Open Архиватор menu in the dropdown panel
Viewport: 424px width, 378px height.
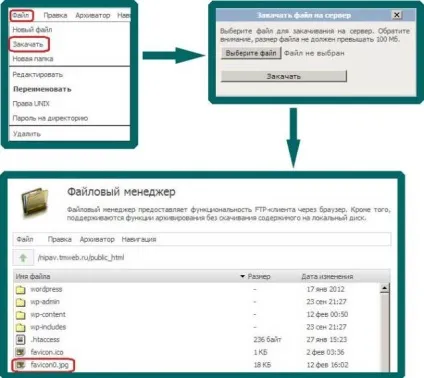(93, 15)
